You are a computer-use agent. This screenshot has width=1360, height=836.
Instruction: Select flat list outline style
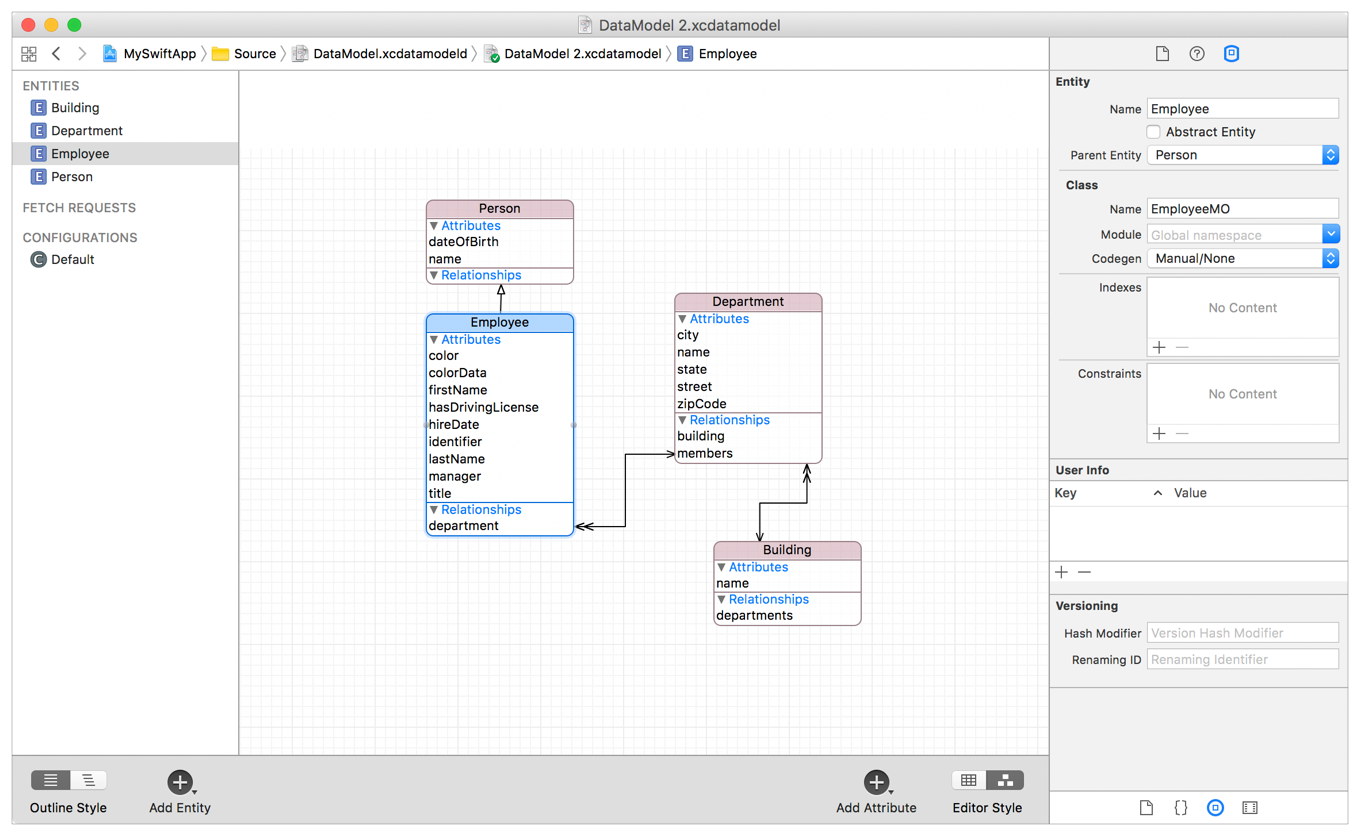click(x=50, y=780)
